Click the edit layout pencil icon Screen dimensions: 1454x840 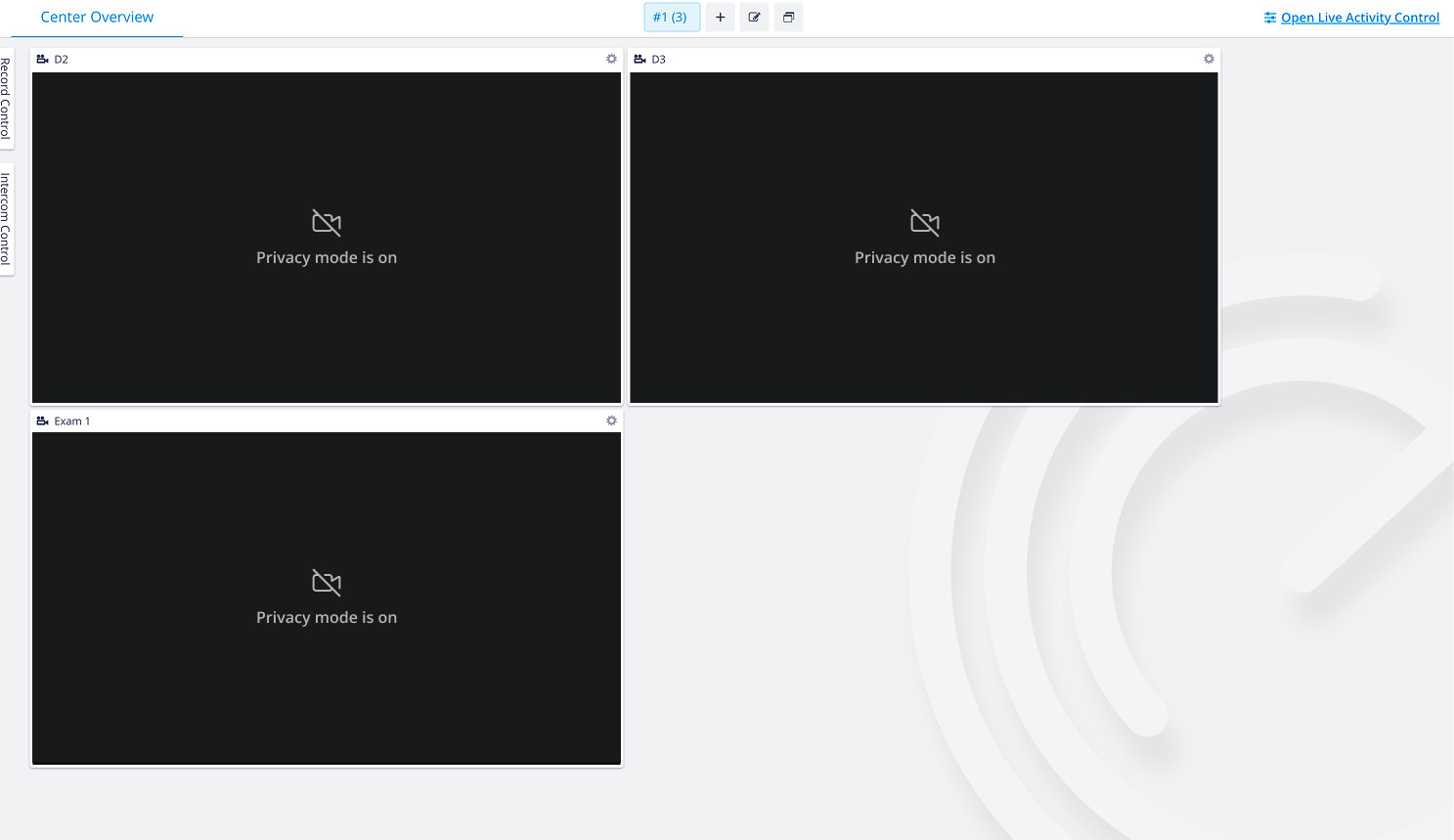coord(754,18)
